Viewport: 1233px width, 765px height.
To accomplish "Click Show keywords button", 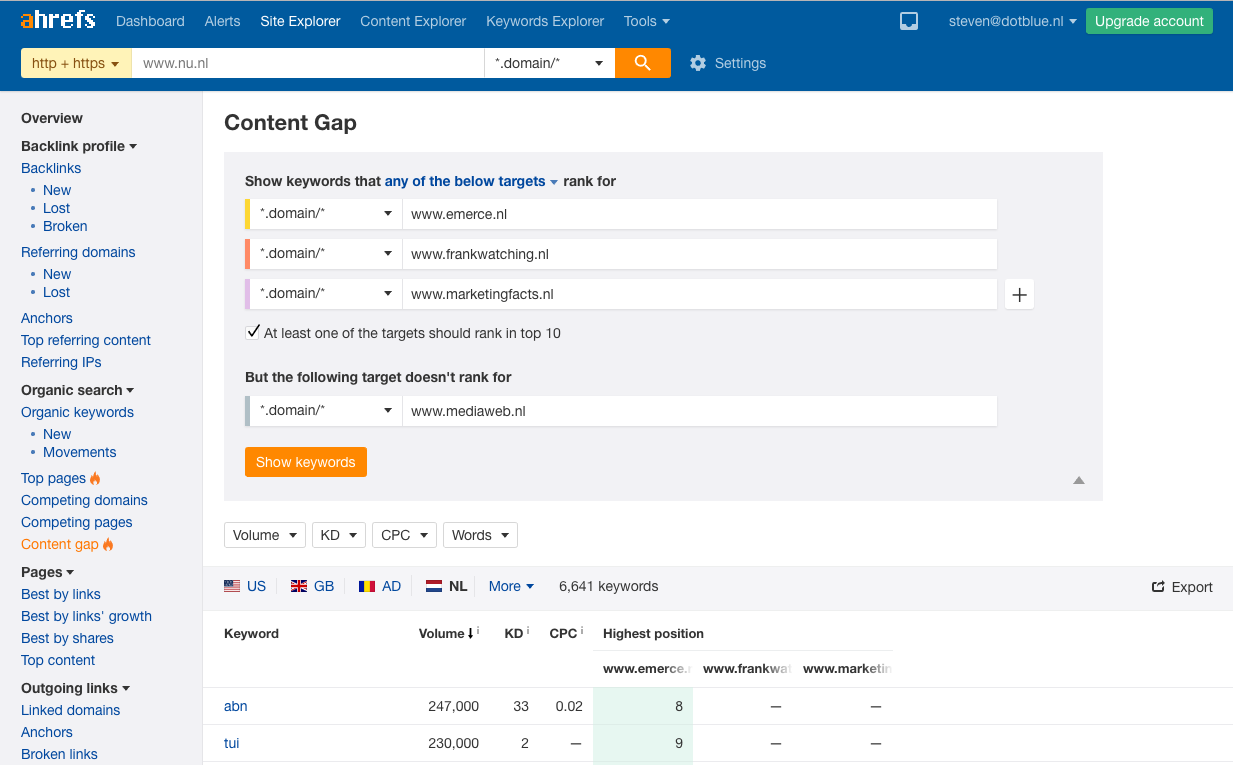I will [306, 462].
